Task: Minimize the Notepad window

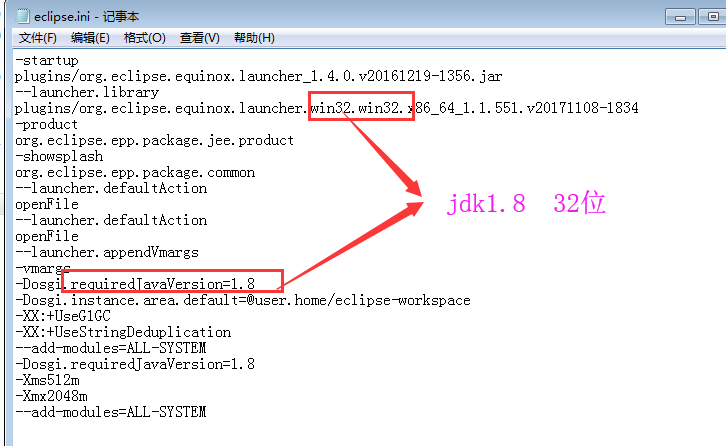Action: 680,17
